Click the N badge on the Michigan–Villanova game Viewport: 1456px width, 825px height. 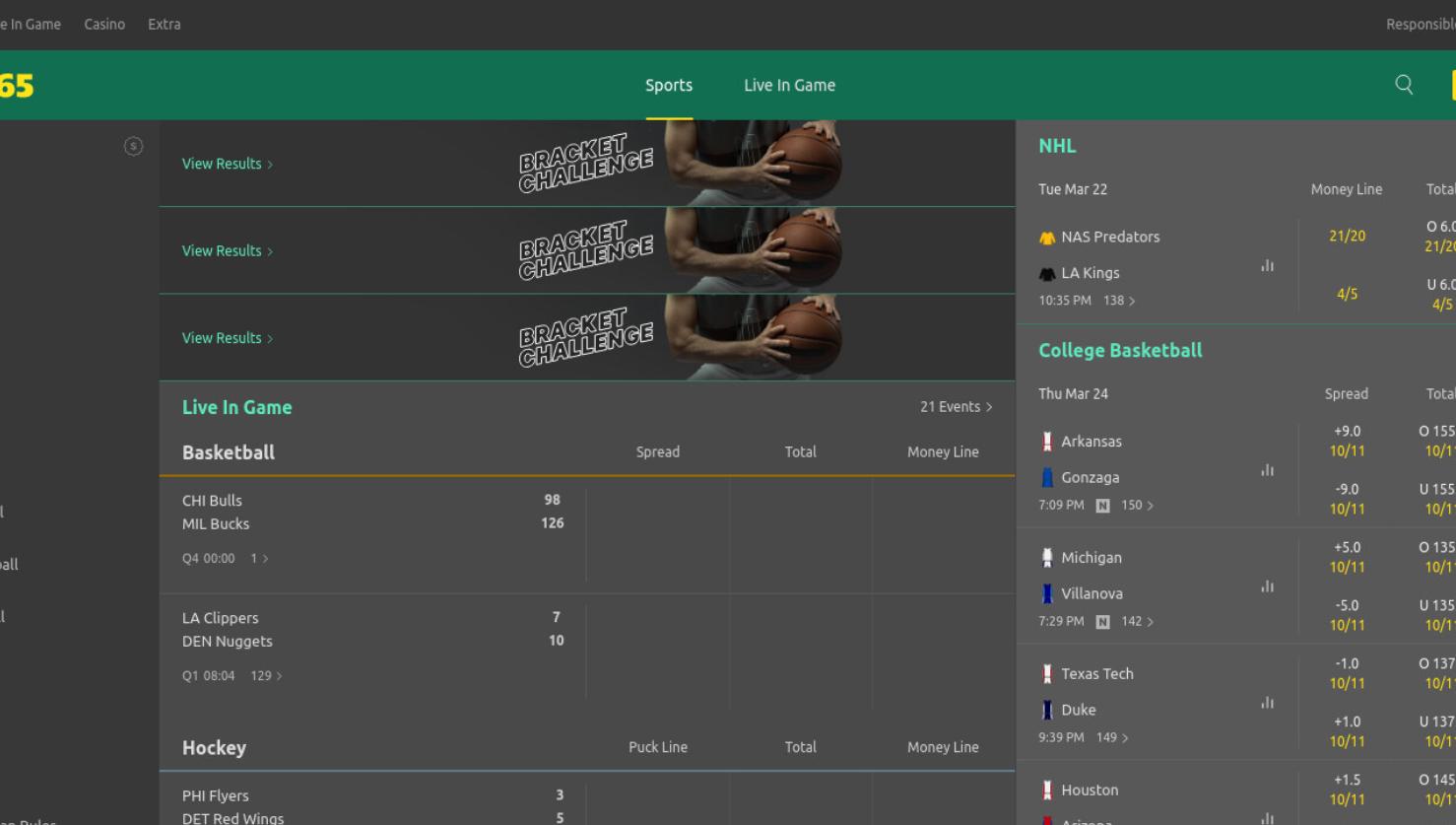(1102, 622)
